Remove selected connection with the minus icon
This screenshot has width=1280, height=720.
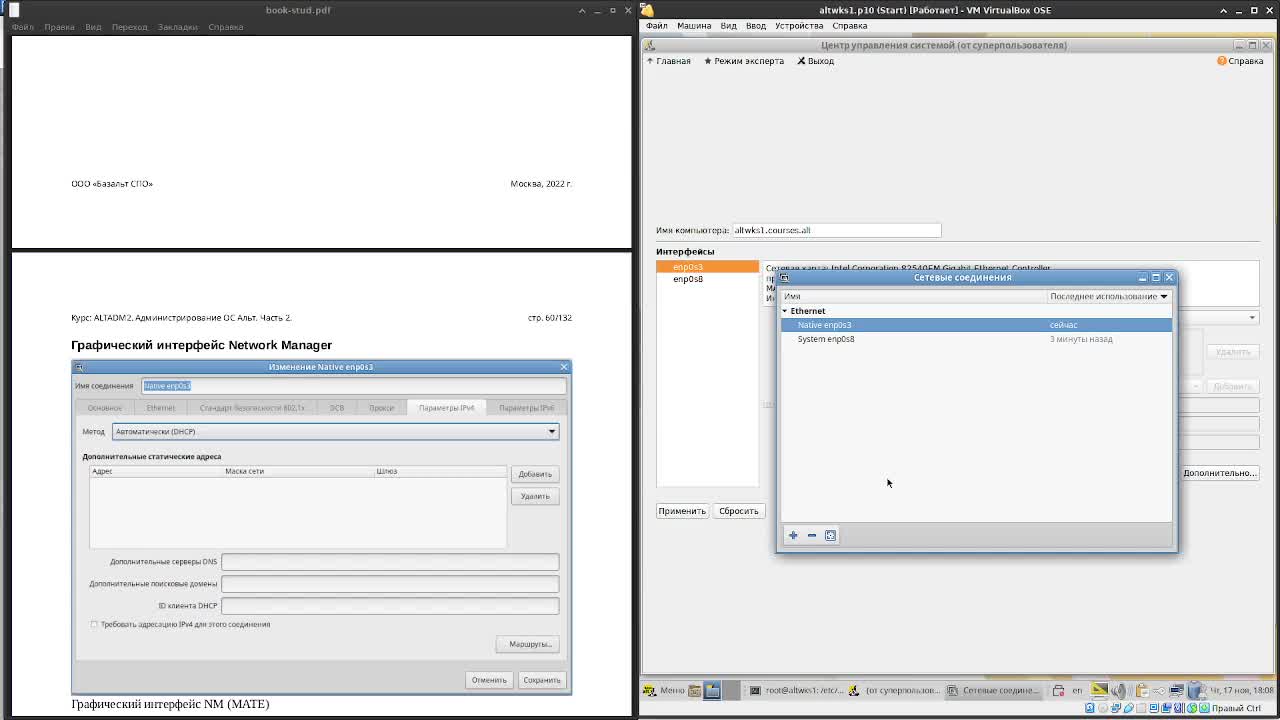812,535
